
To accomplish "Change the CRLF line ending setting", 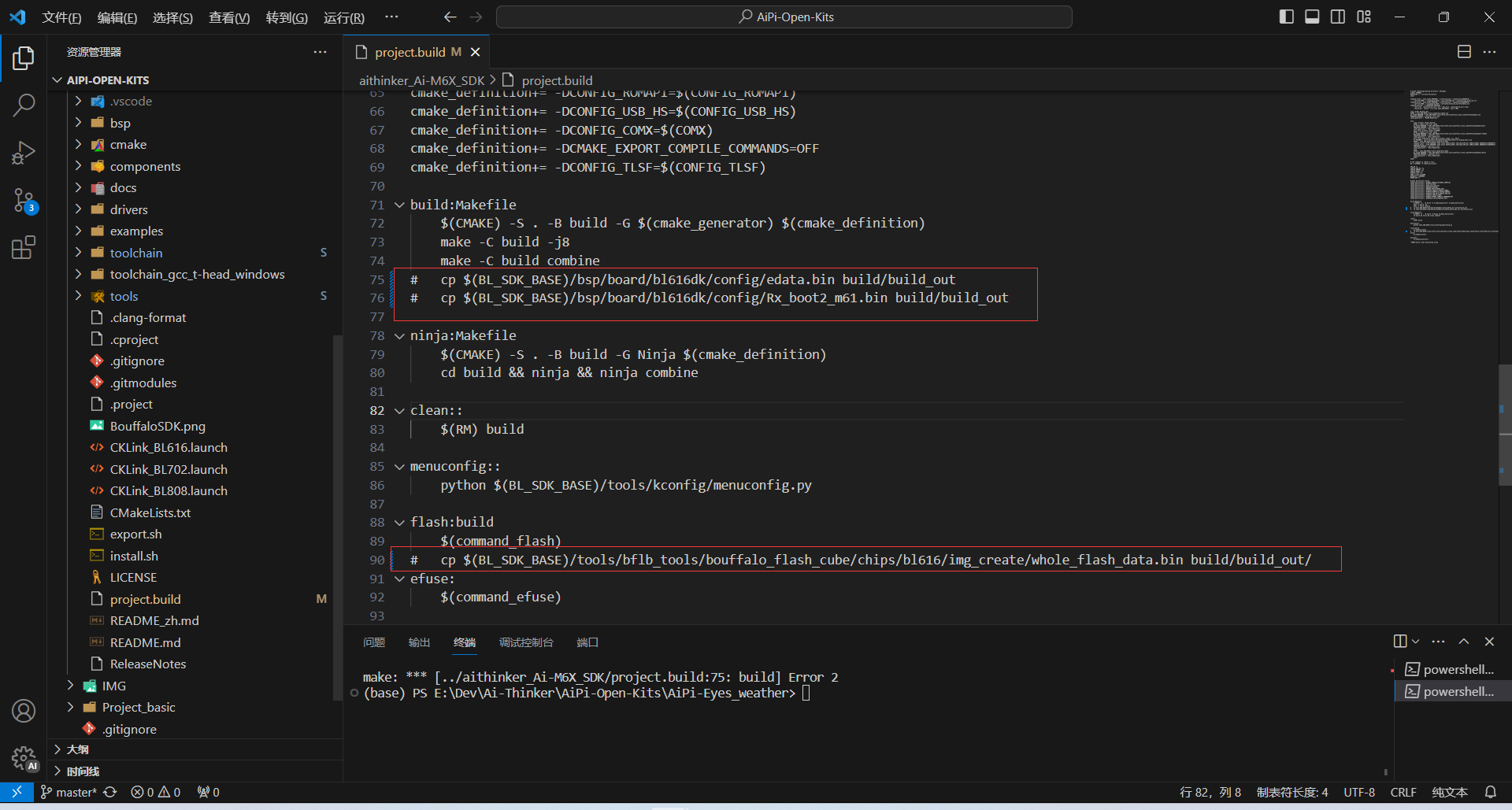I will (x=1403, y=792).
